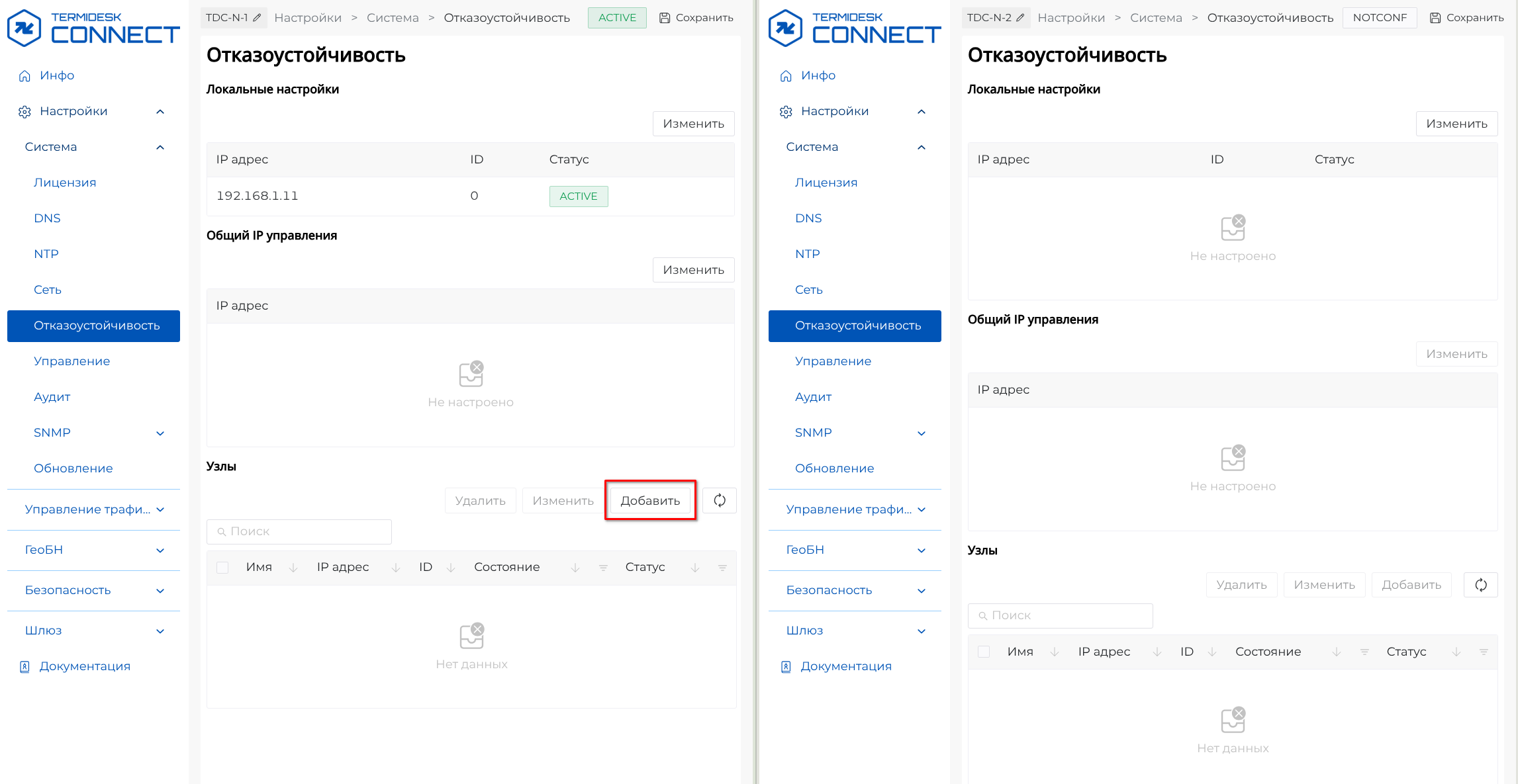The image size is (1518, 784).
Task: Click the Поиск search field in left panel
Action: (299, 531)
